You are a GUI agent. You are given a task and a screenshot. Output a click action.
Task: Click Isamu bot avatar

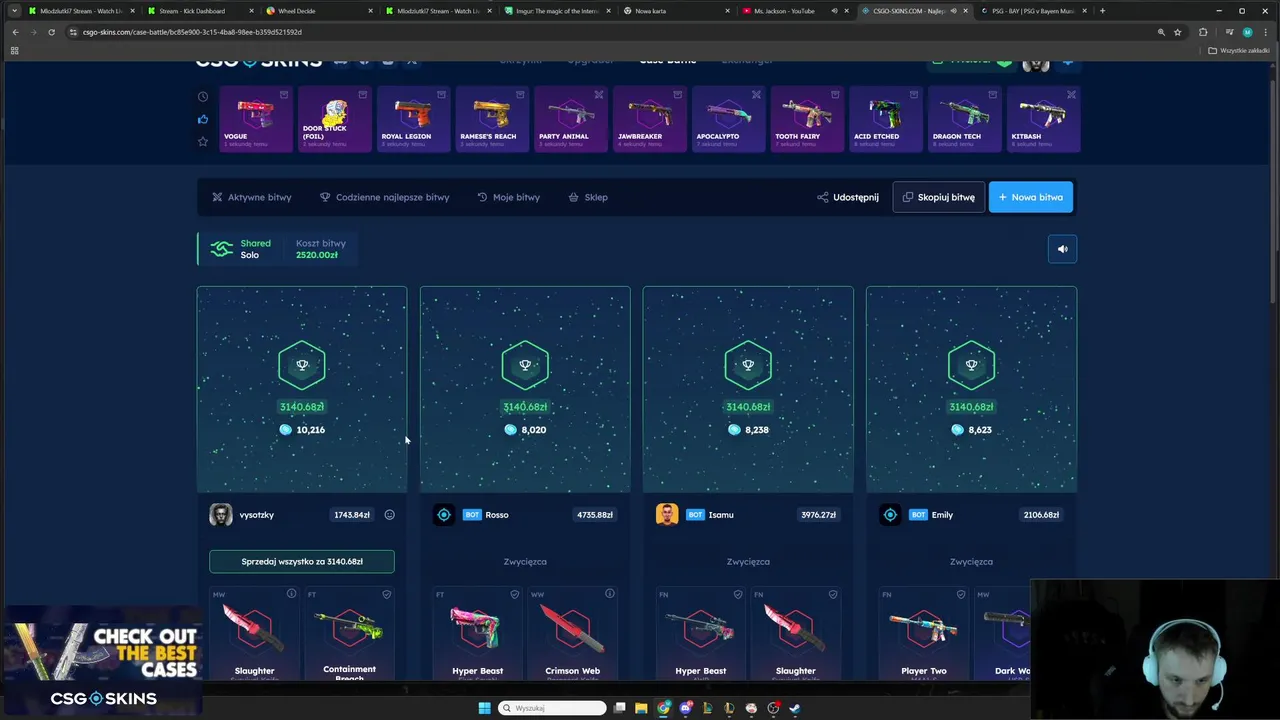[x=667, y=515]
